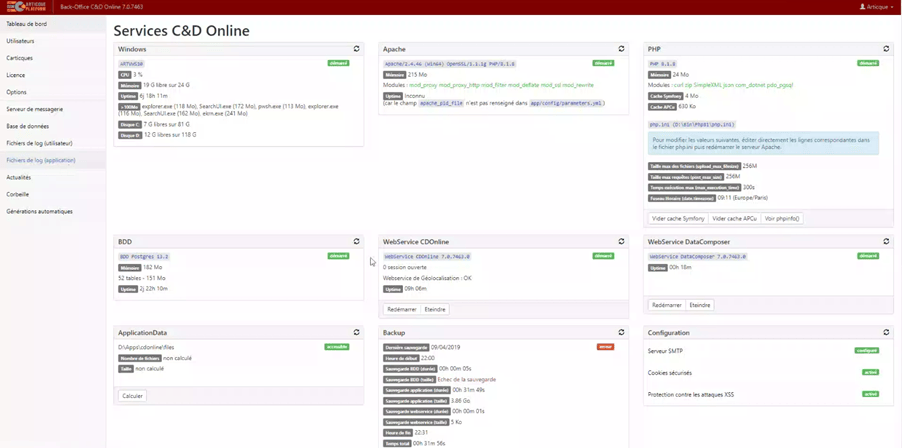Refresh the Configuration panel
This screenshot has width=902, height=448.
point(886,332)
